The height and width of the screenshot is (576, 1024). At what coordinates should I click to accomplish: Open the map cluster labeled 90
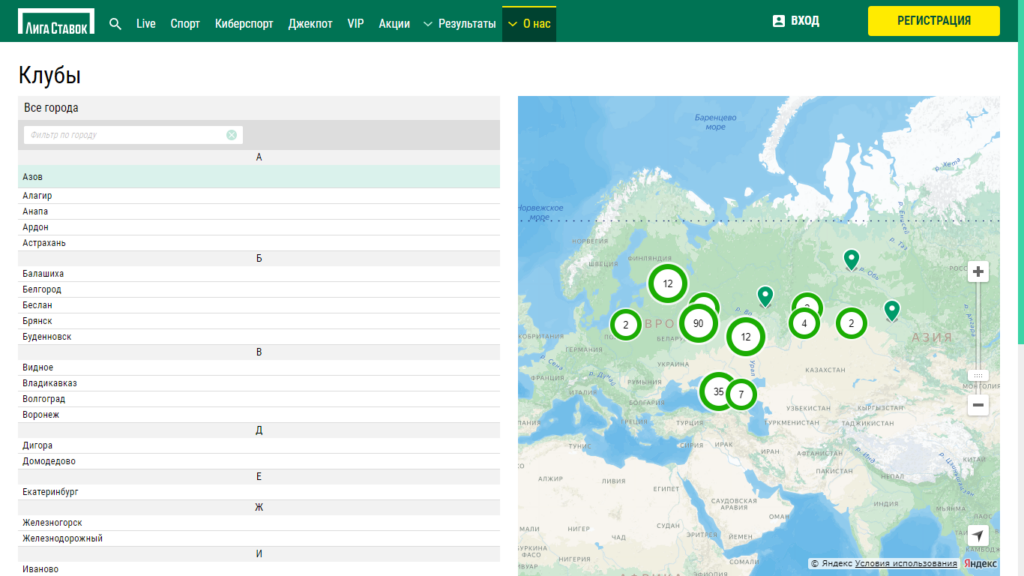click(x=698, y=323)
